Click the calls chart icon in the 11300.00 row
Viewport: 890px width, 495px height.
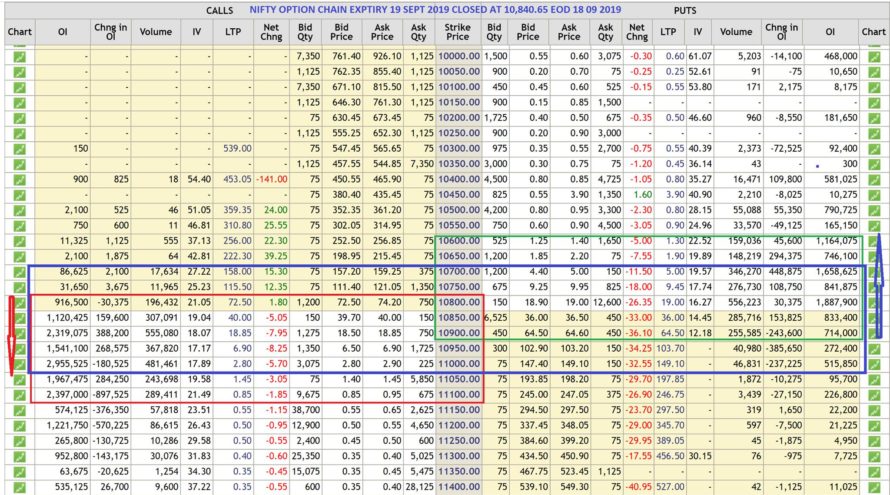[19, 456]
